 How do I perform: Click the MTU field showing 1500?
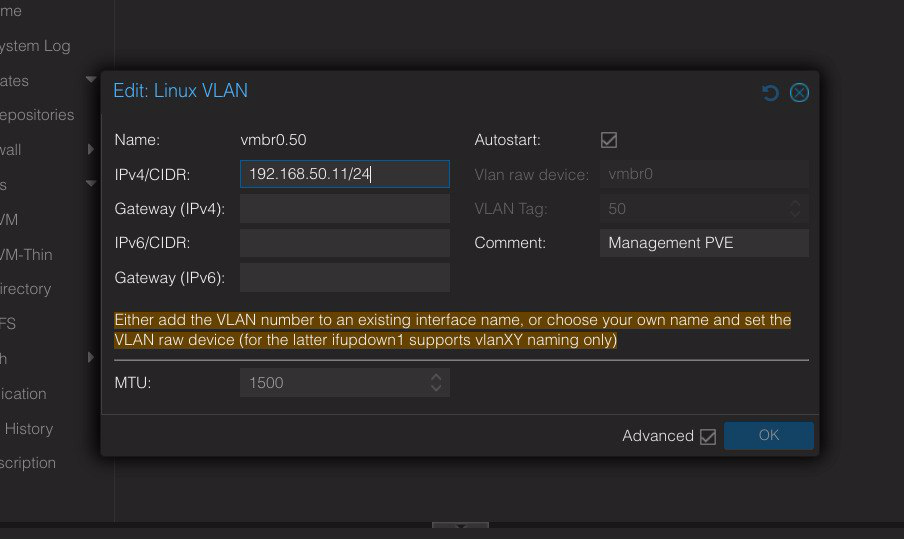coord(334,383)
